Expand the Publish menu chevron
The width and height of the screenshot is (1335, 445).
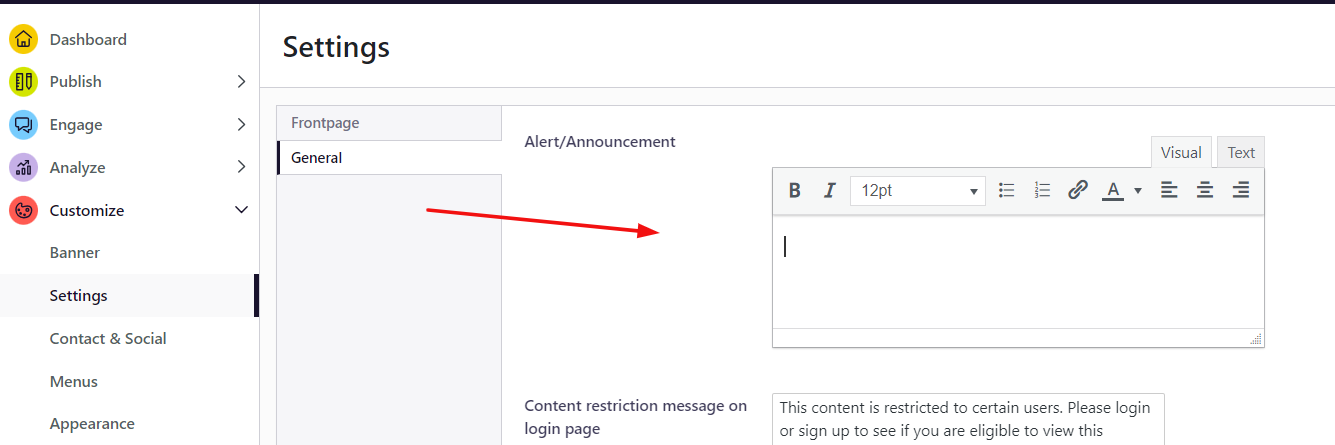tap(241, 82)
